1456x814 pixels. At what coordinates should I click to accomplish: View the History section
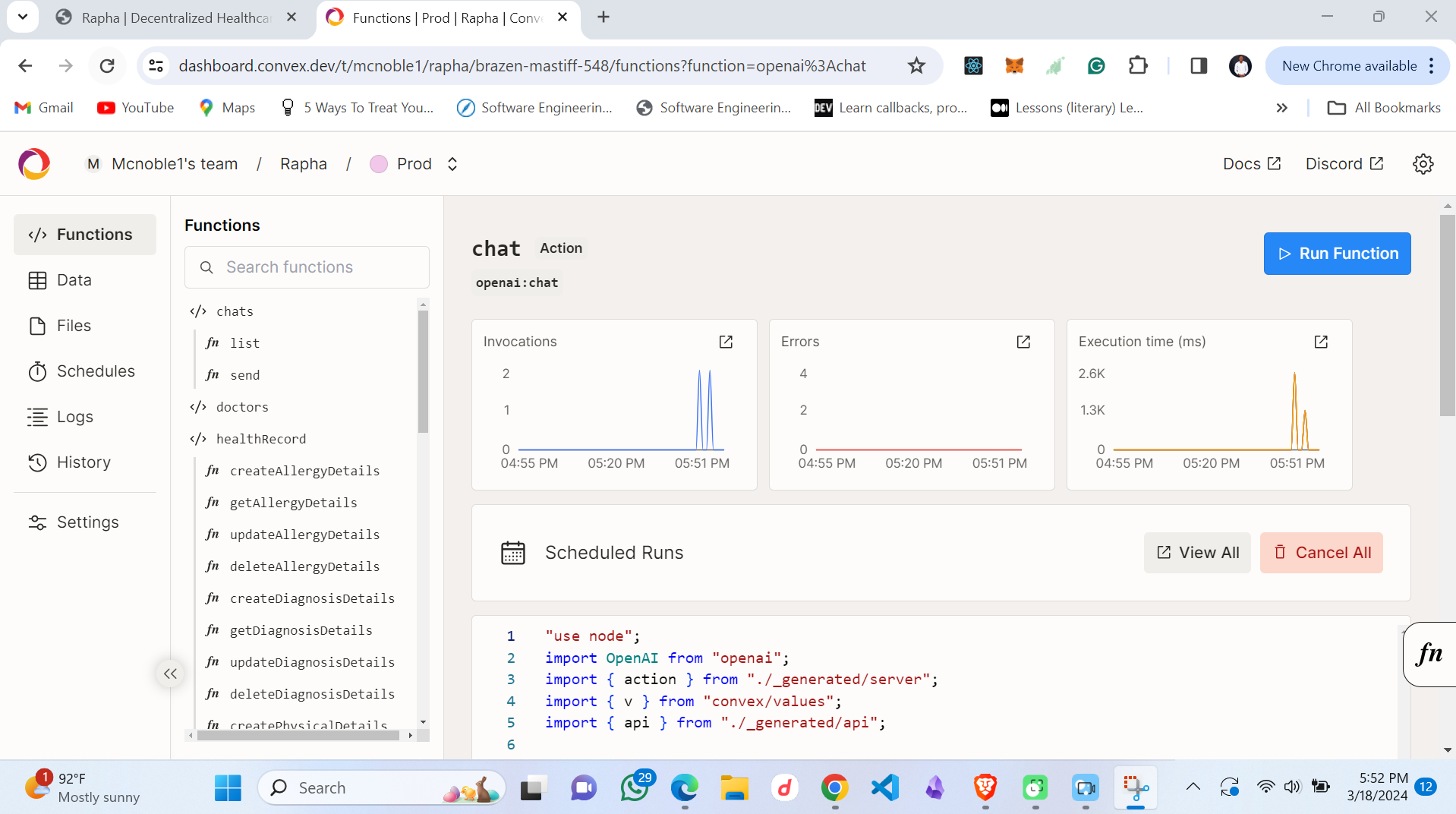[x=83, y=462]
